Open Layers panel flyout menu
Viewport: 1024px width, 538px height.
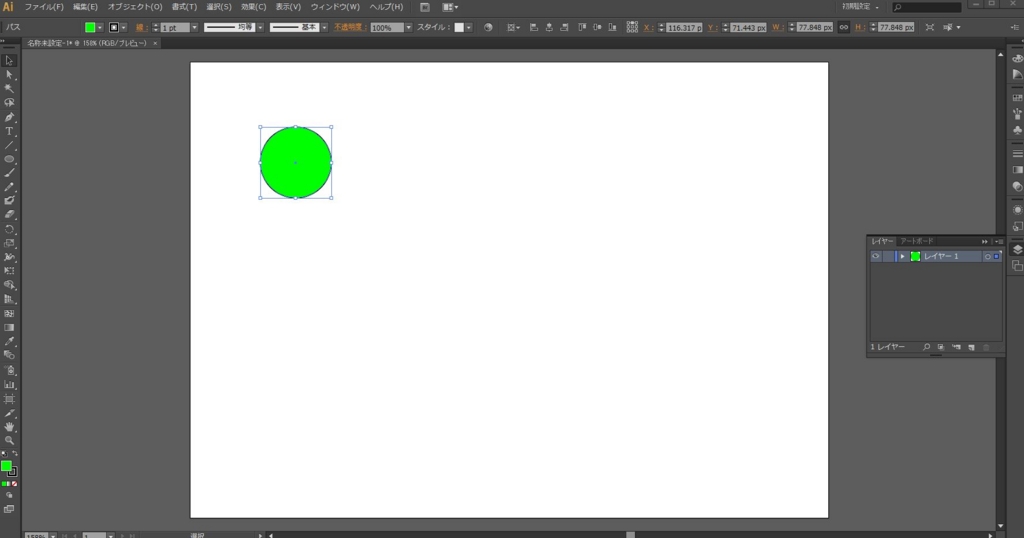[999, 242]
